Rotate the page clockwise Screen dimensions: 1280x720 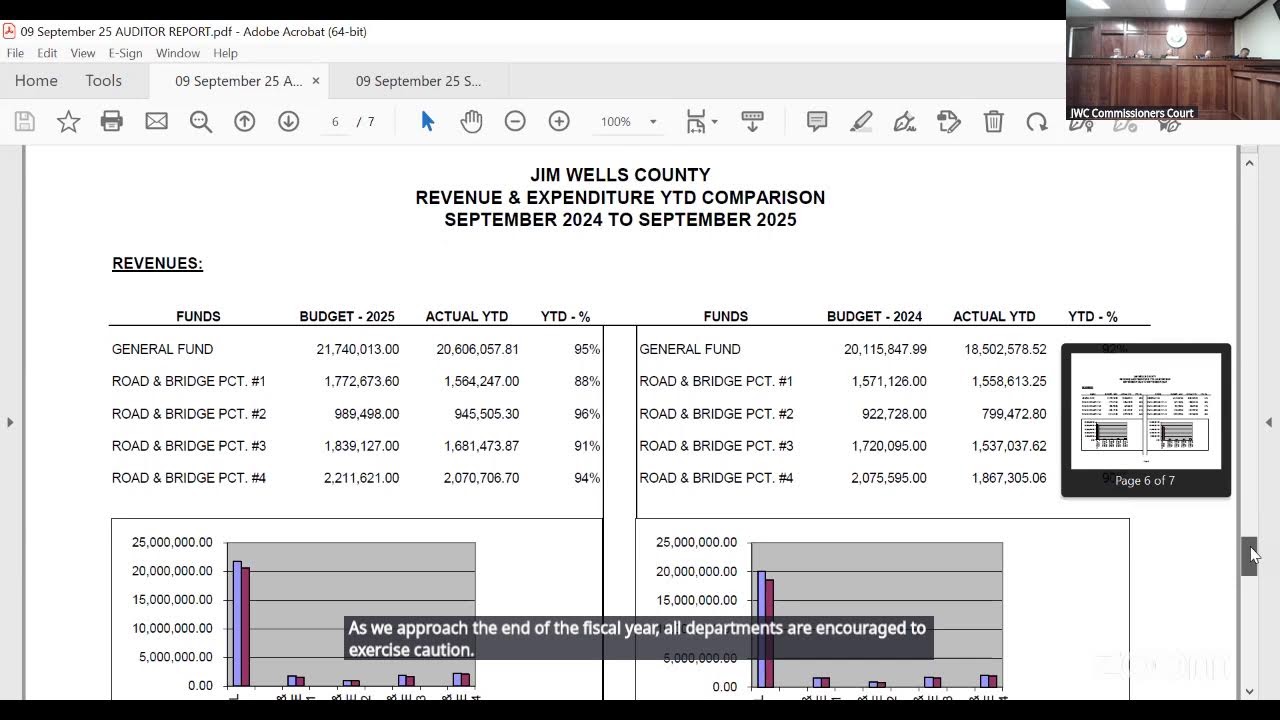point(1037,122)
